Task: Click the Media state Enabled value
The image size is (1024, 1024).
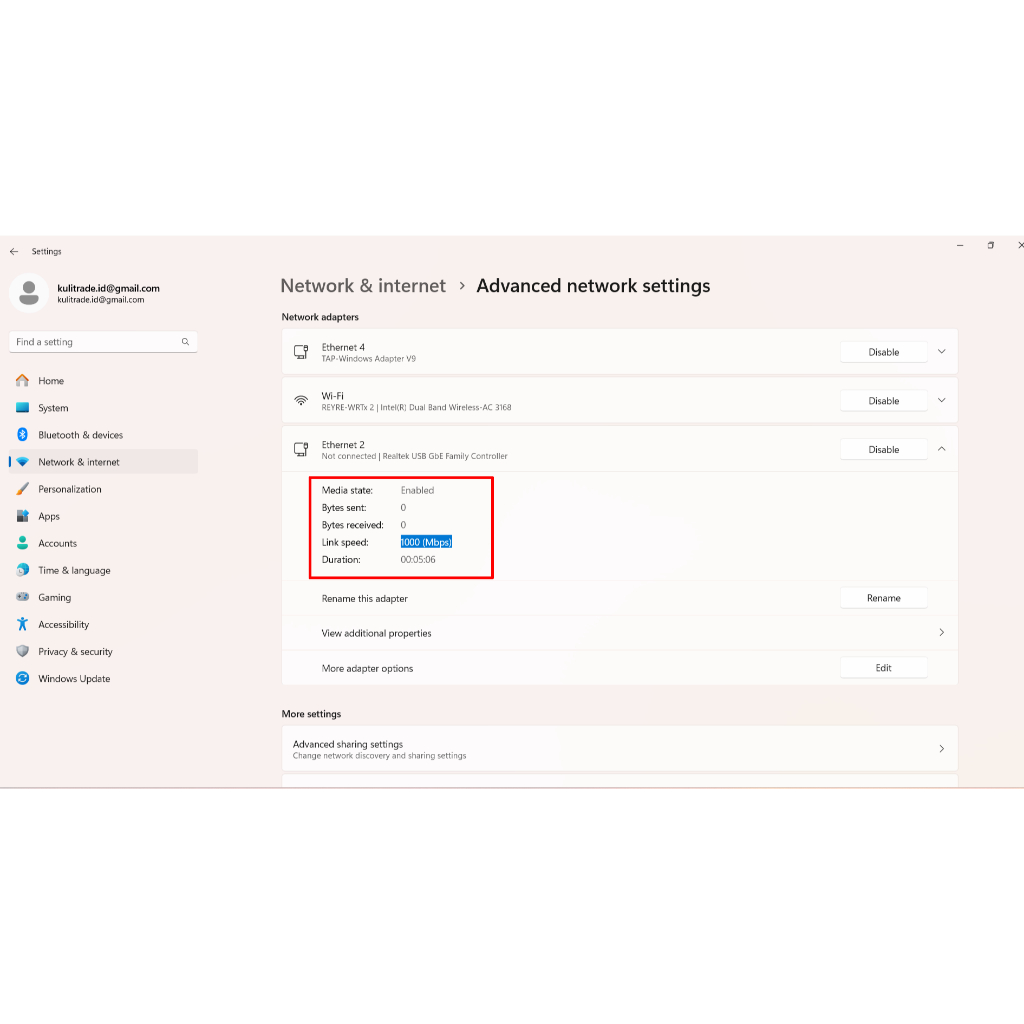Action: [417, 490]
